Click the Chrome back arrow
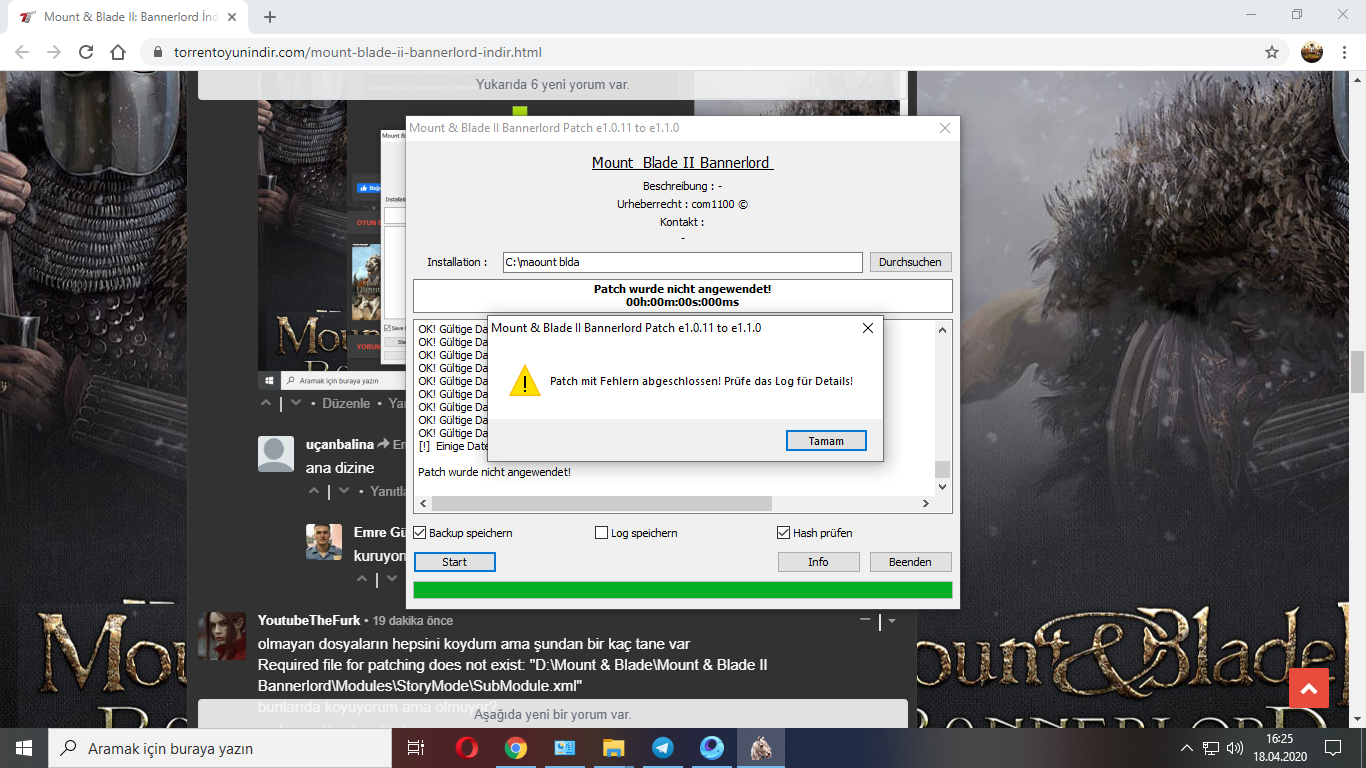 (22, 52)
